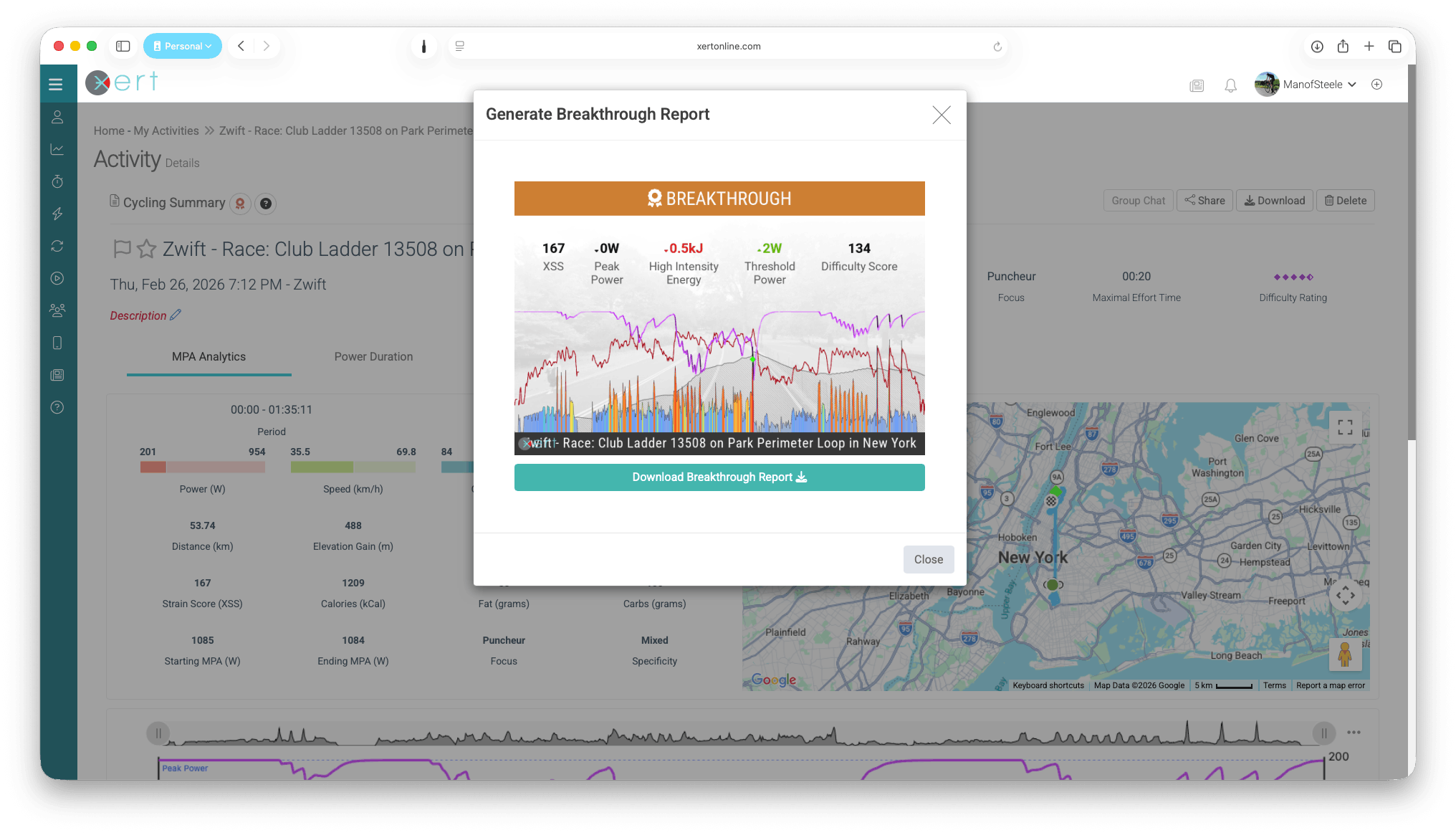Show Safari tab overview
The width and height of the screenshot is (1456, 833).
click(x=1394, y=47)
